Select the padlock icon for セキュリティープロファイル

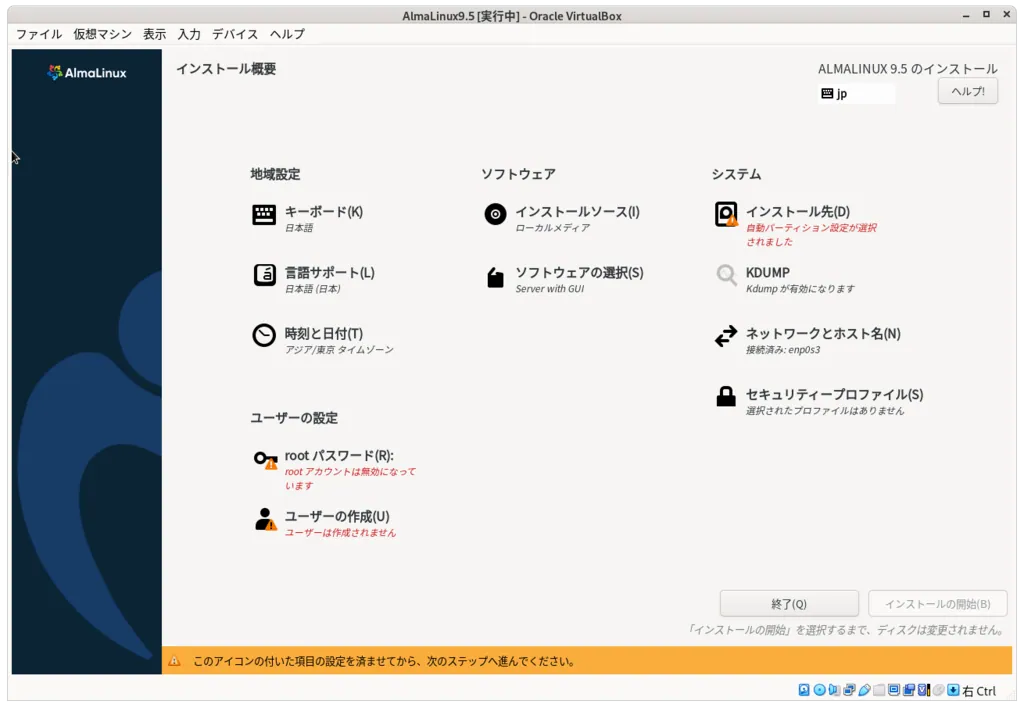pos(726,396)
